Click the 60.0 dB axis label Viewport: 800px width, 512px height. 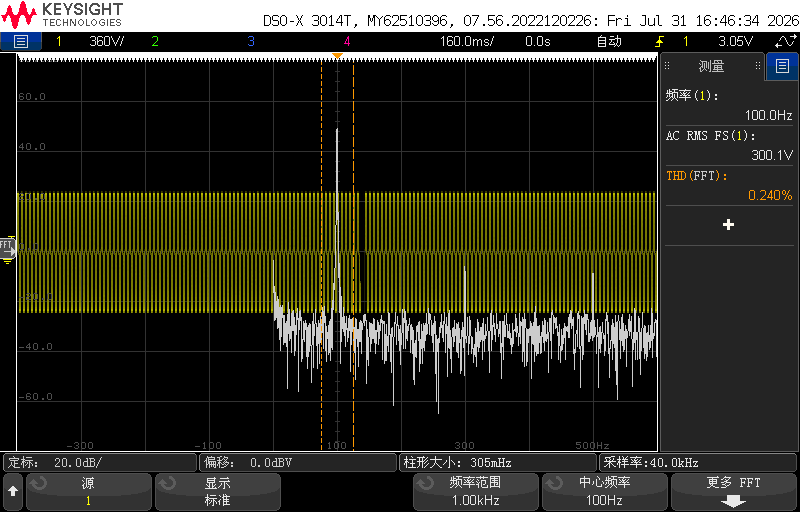pyautogui.click(x=32, y=96)
